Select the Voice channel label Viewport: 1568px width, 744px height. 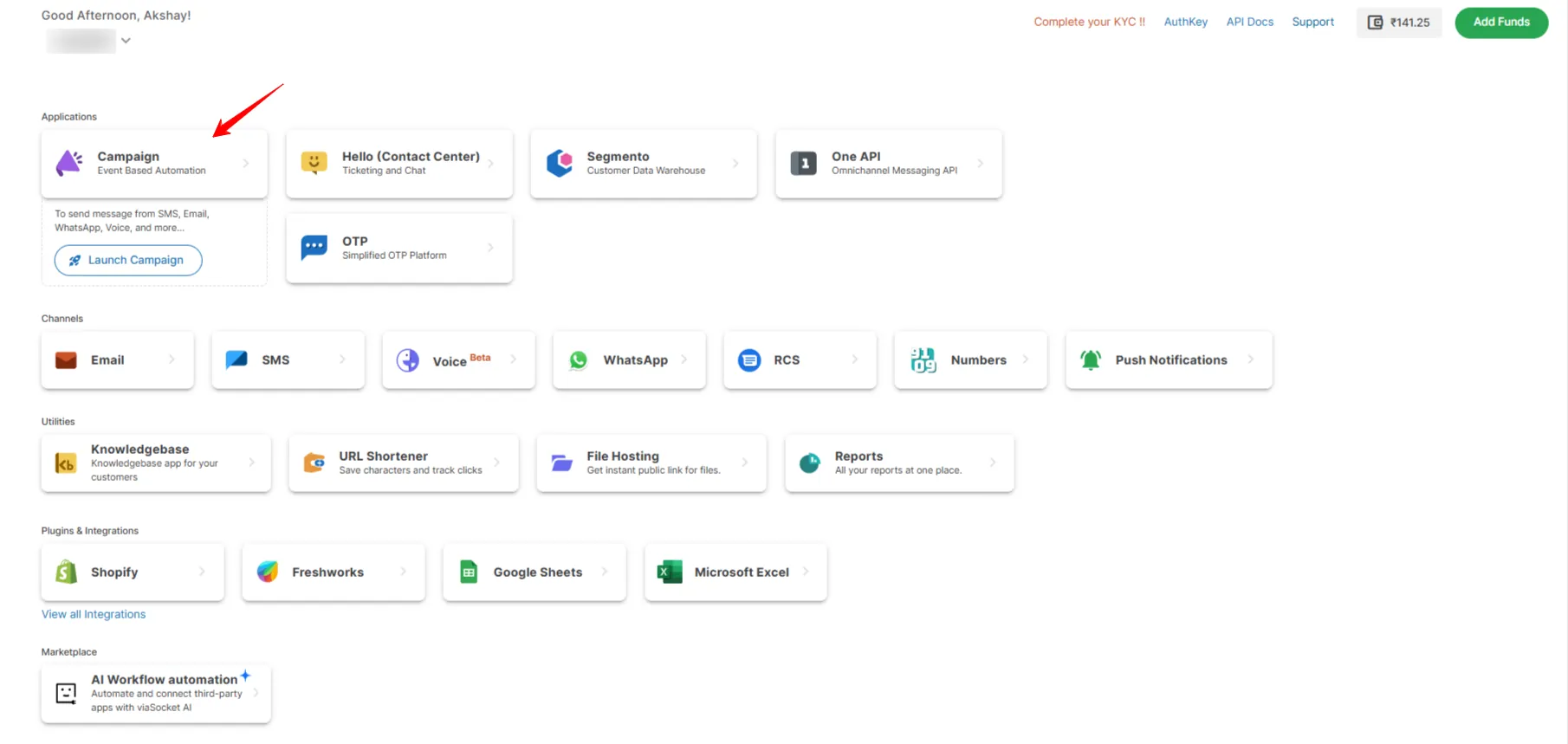tap(450, 362)
